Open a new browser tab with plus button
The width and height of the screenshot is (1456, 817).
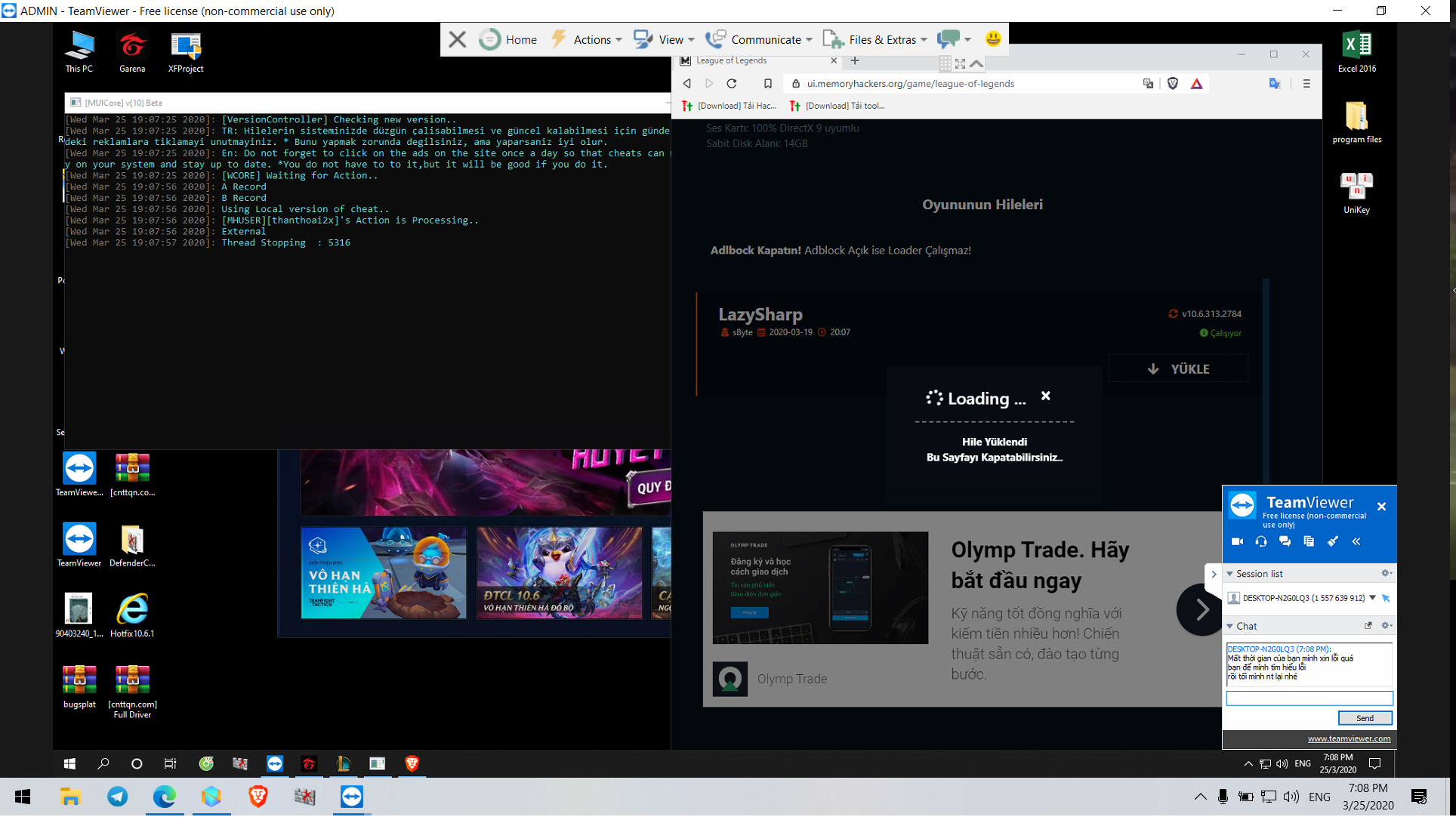855,60
